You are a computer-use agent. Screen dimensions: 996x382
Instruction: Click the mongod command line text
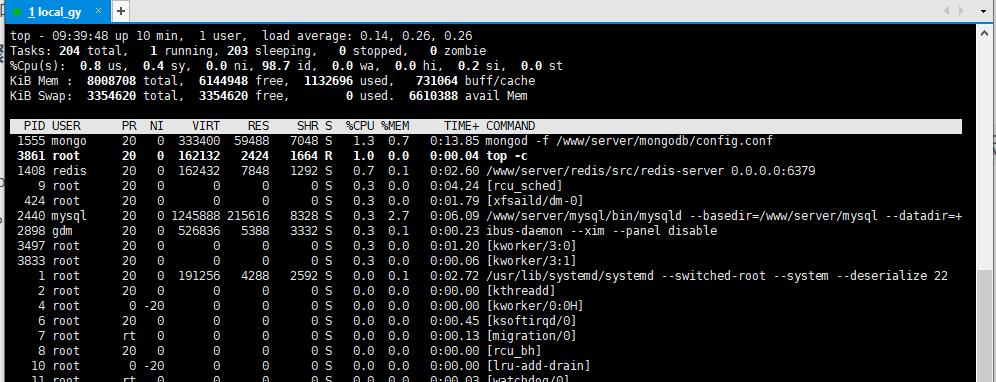pos(629,141)
